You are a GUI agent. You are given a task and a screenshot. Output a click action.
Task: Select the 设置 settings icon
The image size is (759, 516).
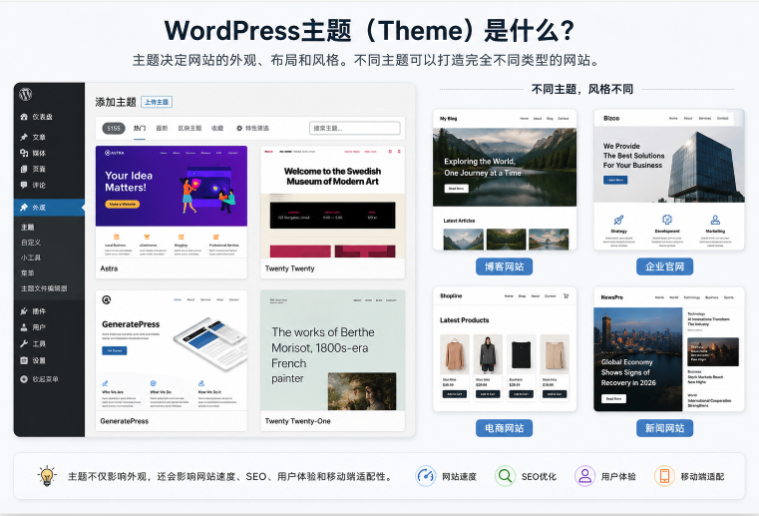(x=24, y=360)
